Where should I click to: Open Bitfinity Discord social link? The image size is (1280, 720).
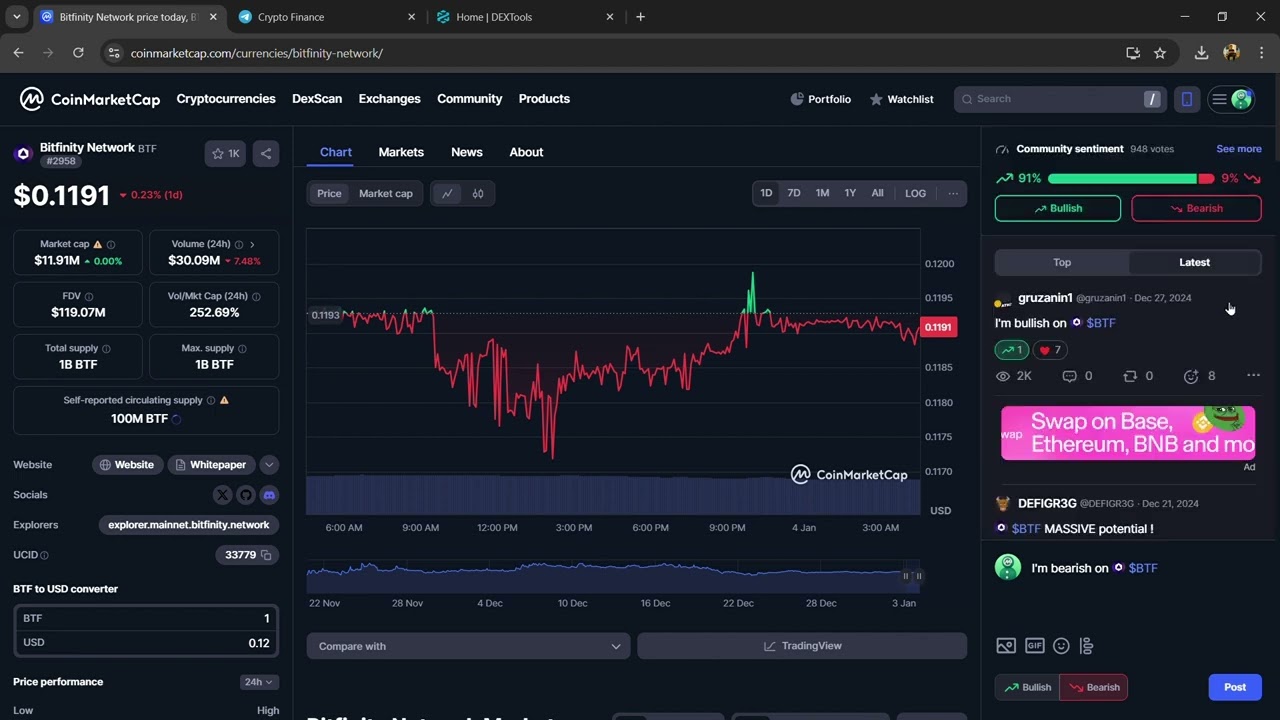(269, 495)
